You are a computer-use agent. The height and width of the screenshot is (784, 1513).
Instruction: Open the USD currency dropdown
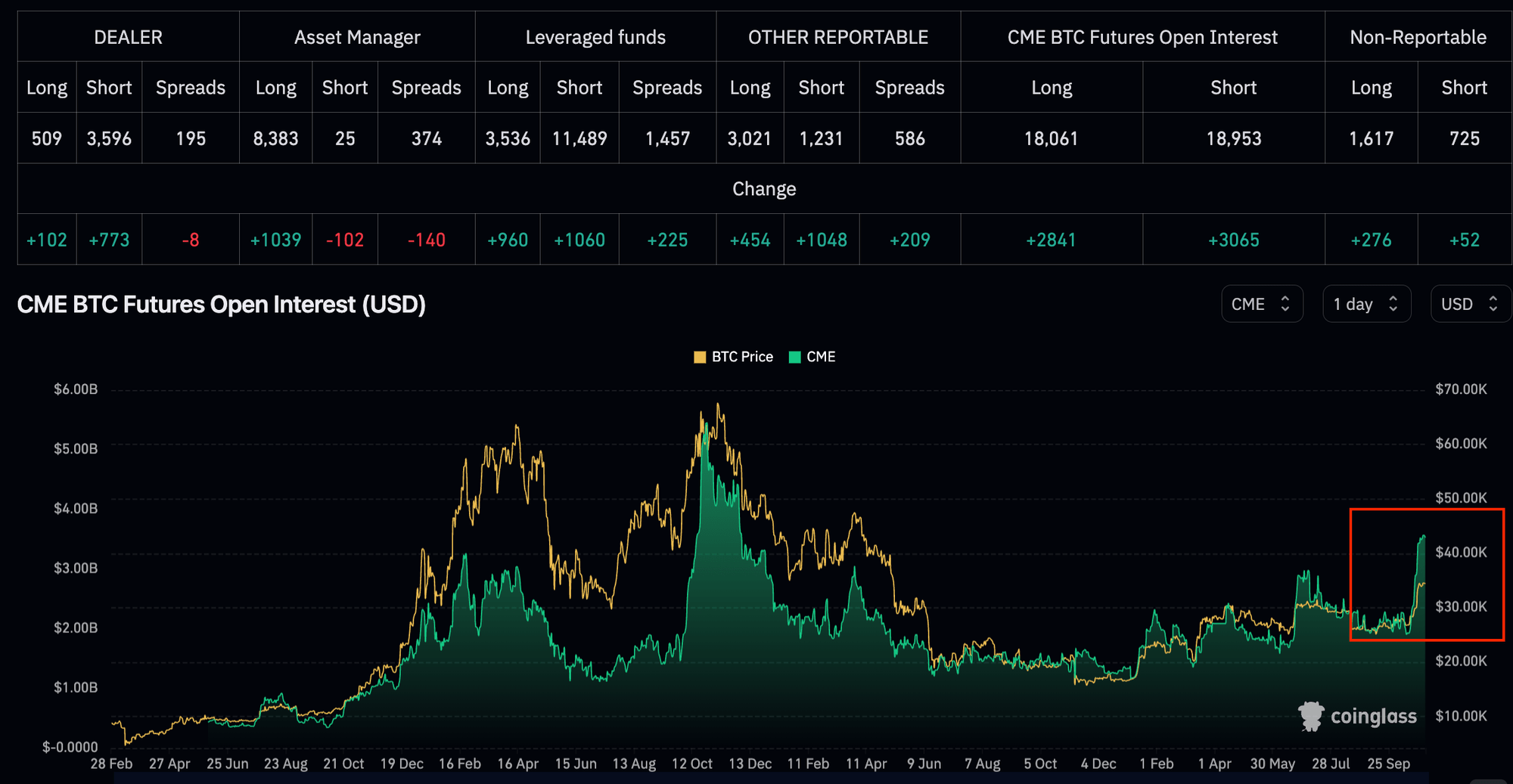pos(1470,304)
